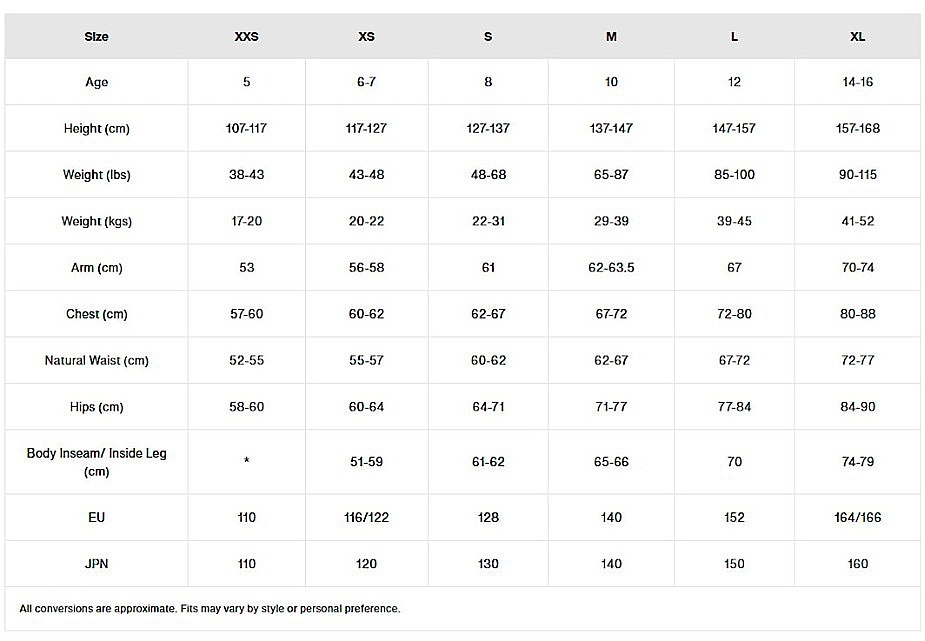Screen dimensions: 925x641
Task: Select the Arm (cm) row label
Action: (96, 268)
